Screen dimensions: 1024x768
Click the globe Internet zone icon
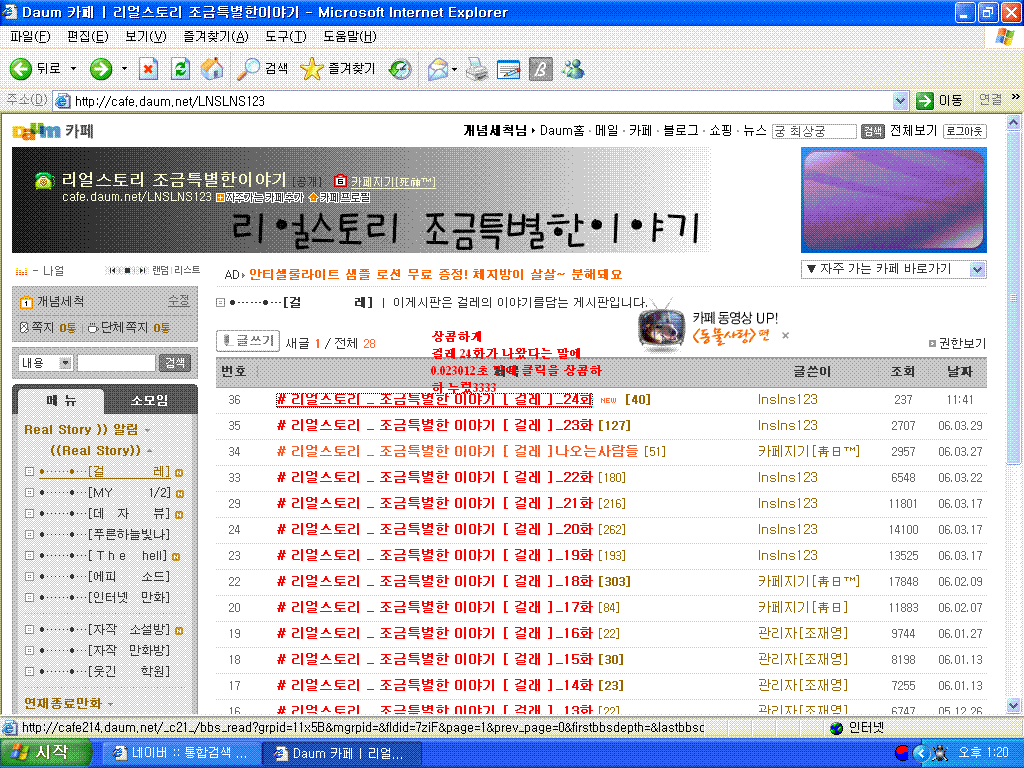pos(836,728)
